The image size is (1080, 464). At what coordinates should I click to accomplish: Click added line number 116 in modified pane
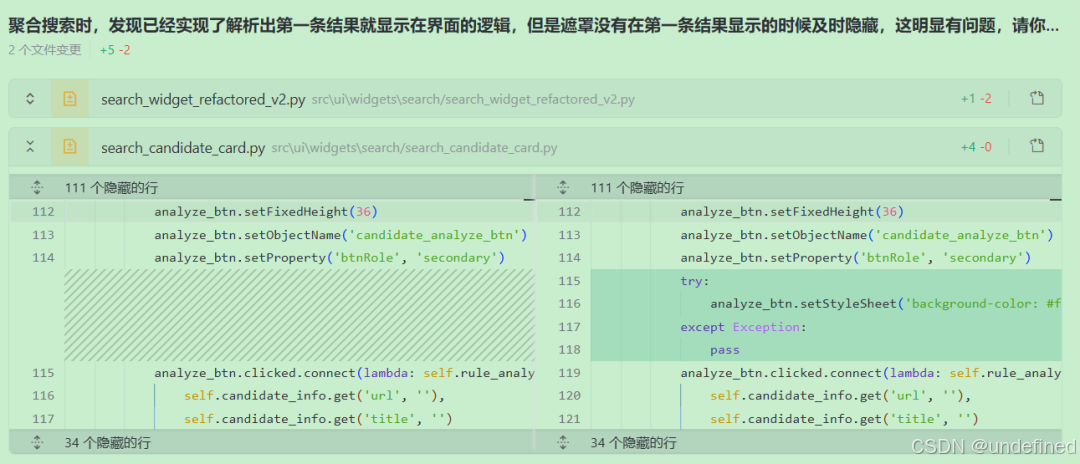tap(568, 304)
